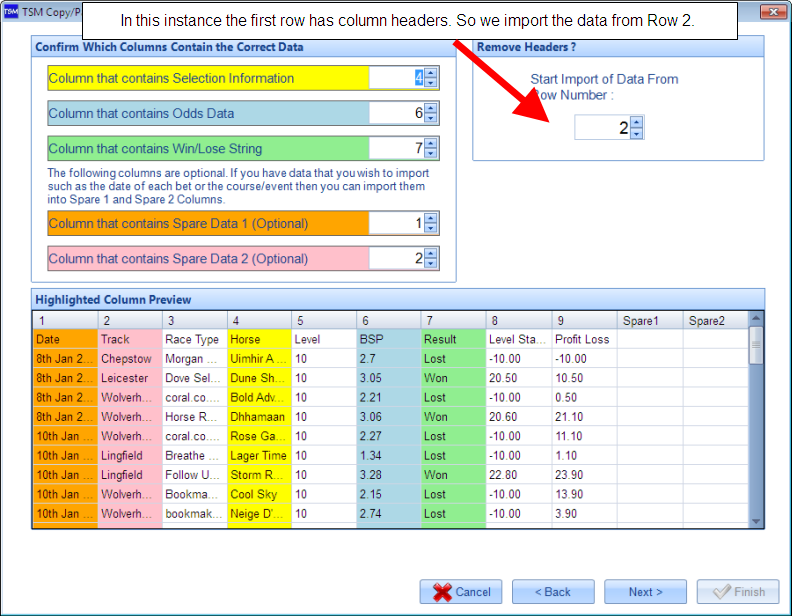Viewport: 792px width, 616px height.
Task: Decrease the start import row number
Action: point(637,133)
